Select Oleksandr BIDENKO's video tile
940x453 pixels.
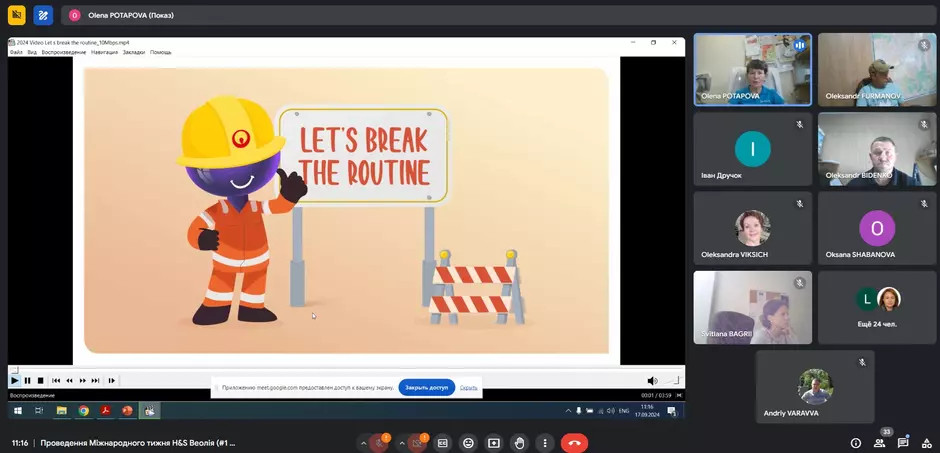(877, 149)
